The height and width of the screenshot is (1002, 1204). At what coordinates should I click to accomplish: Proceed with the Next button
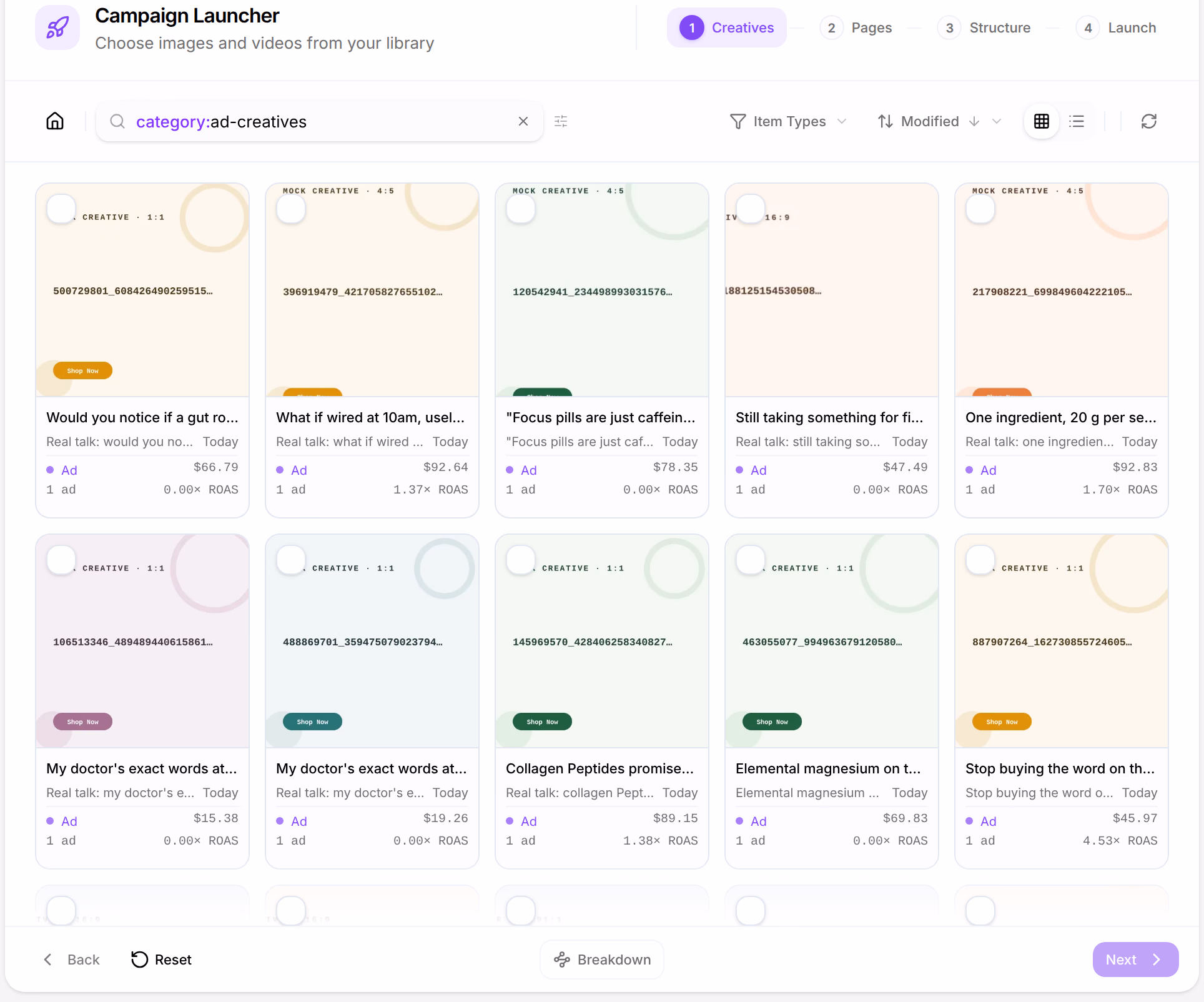coord(1135,960)
